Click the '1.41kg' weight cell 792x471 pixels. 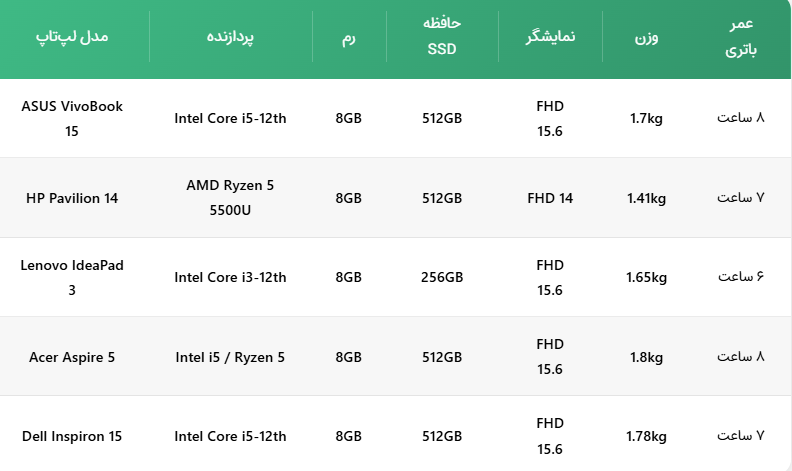(x=646, y=198)
